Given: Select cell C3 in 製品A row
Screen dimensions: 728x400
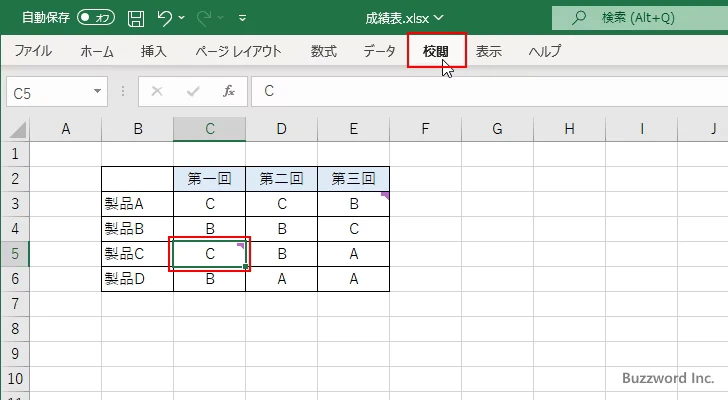Looking at the screenshot, I should pyautogui.click(x=209, y=204).
